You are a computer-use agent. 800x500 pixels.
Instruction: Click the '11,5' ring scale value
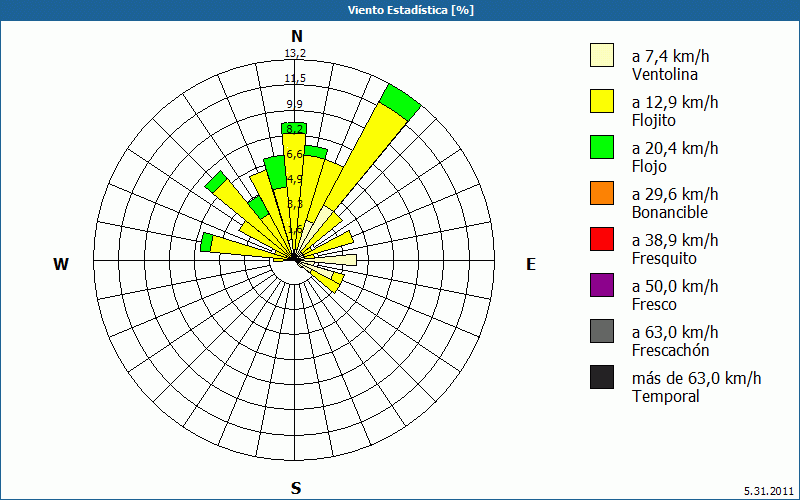[295, 79]
